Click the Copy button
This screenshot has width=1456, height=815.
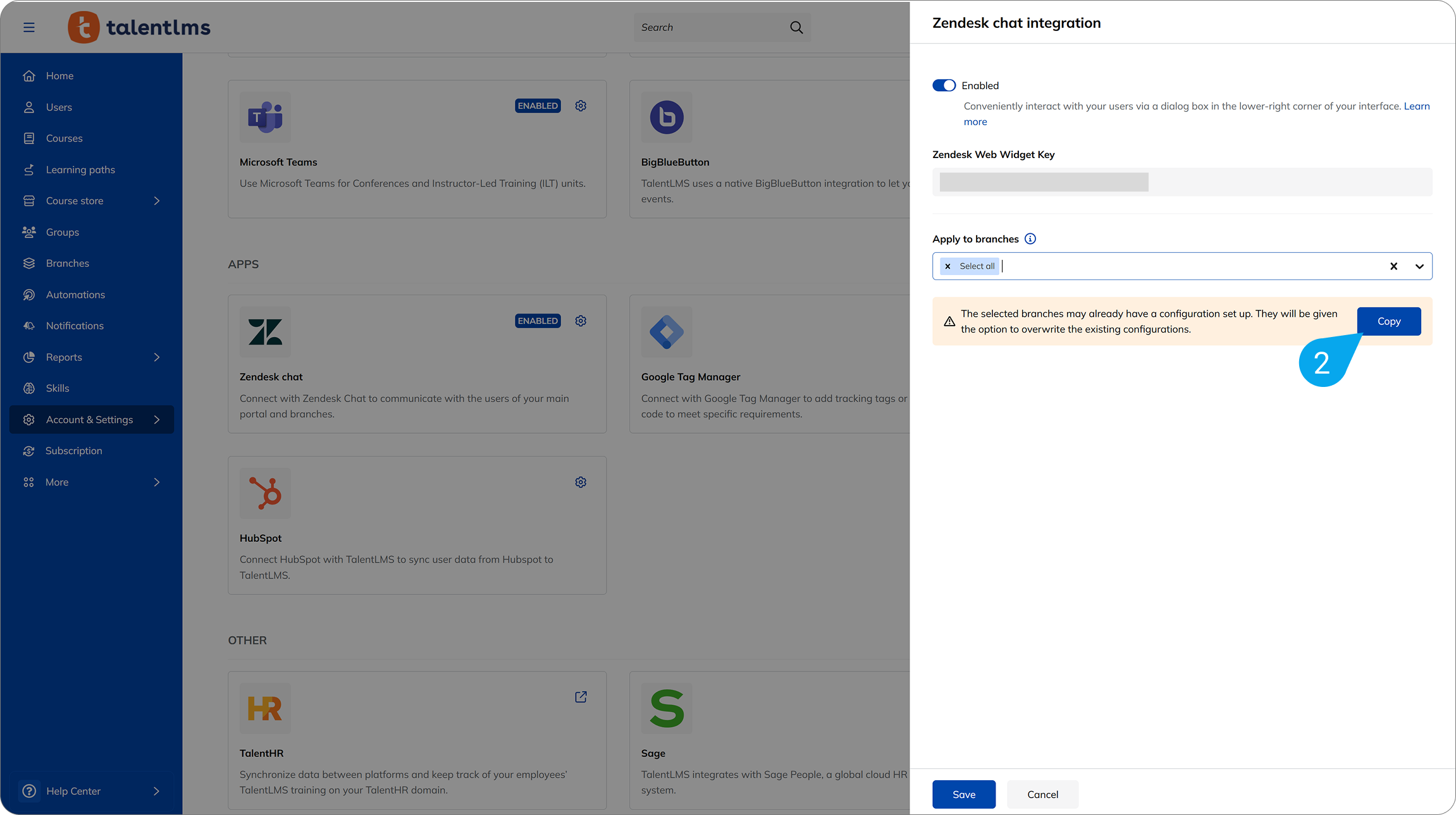(x=1388, y=321)
